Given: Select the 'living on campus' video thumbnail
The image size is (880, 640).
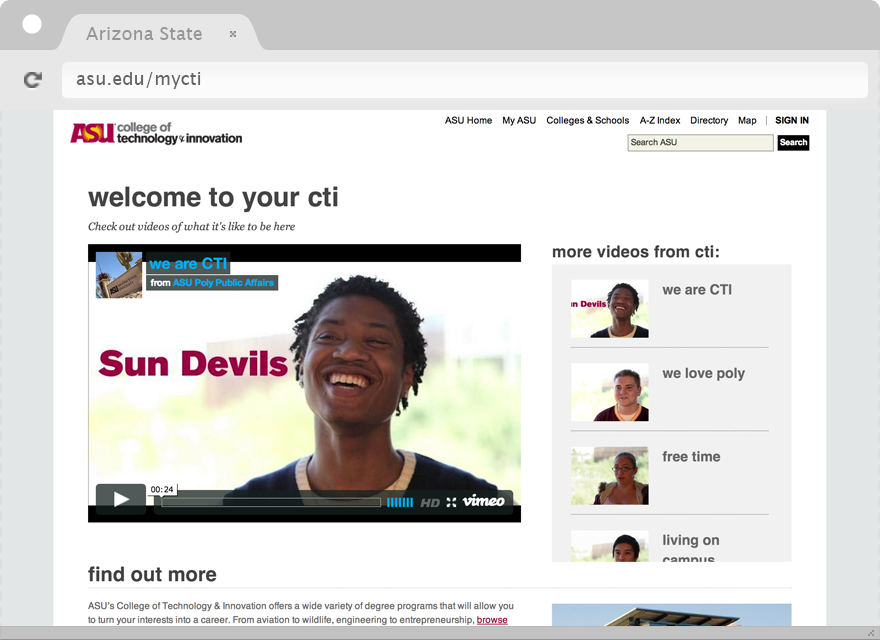Looking at the screenshot, I should [x=609, y=546].
